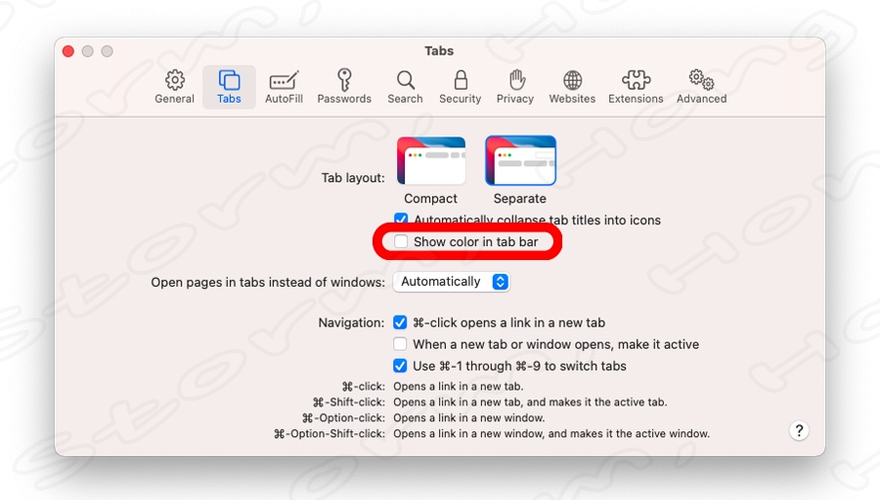
Task: Click 'Opens a link in a new window.' text
Action: tap(469, 418)
